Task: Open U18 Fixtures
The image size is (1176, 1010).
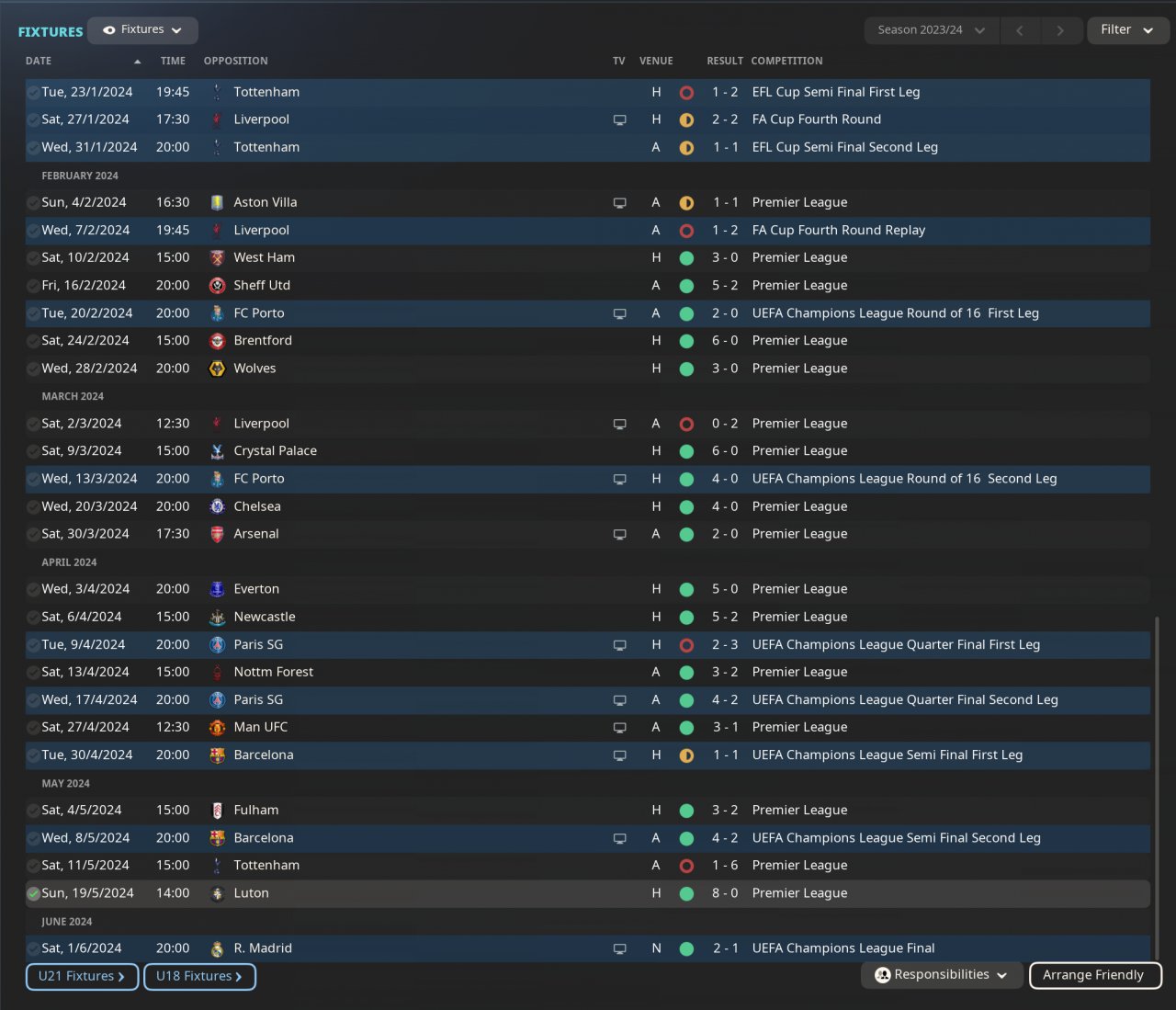Action: pyautogui.click(x=199, y=976)
